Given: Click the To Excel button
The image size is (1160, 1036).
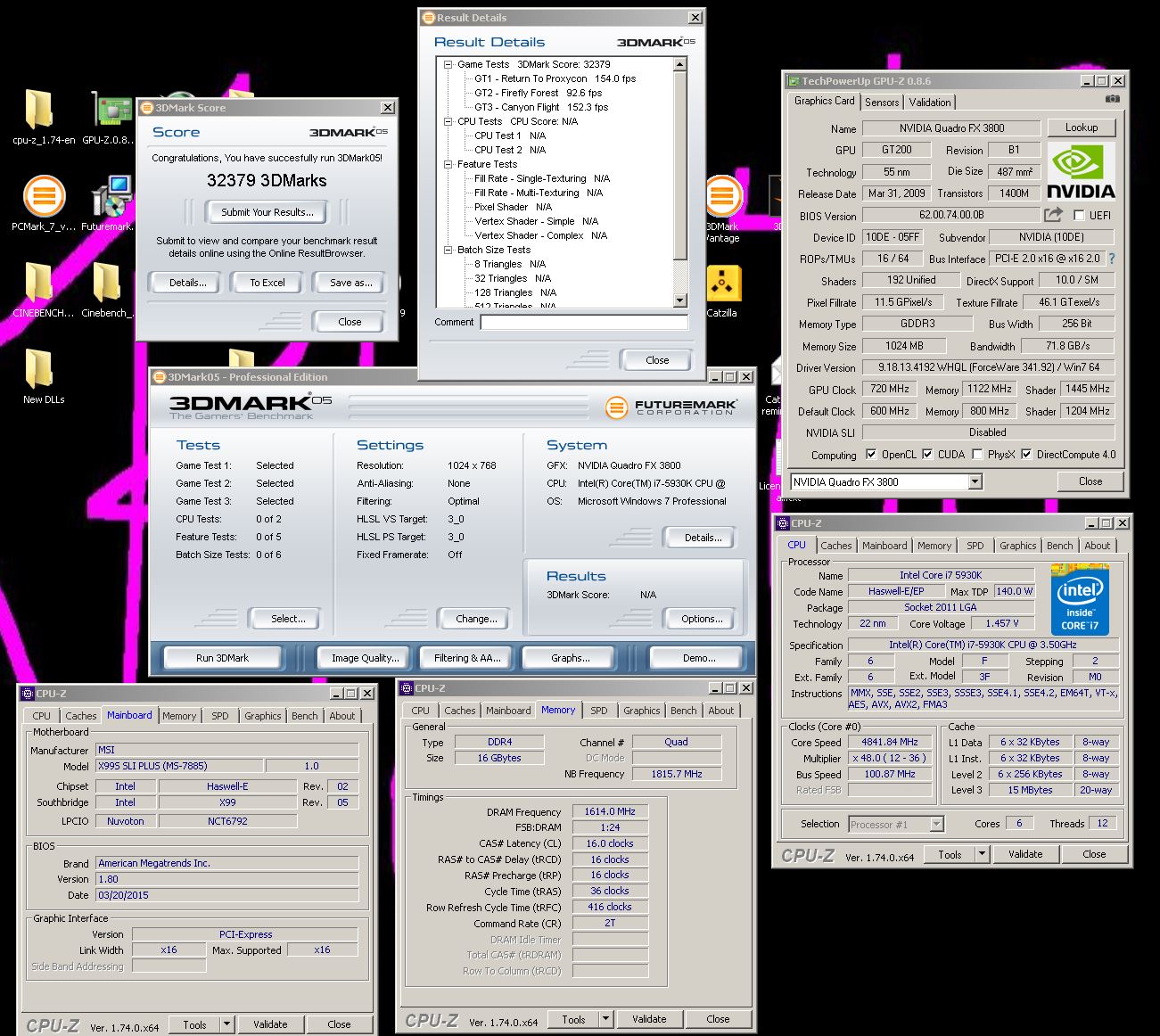Looking at the screenshot, I should pyautogui.click(x=267, y=283).
